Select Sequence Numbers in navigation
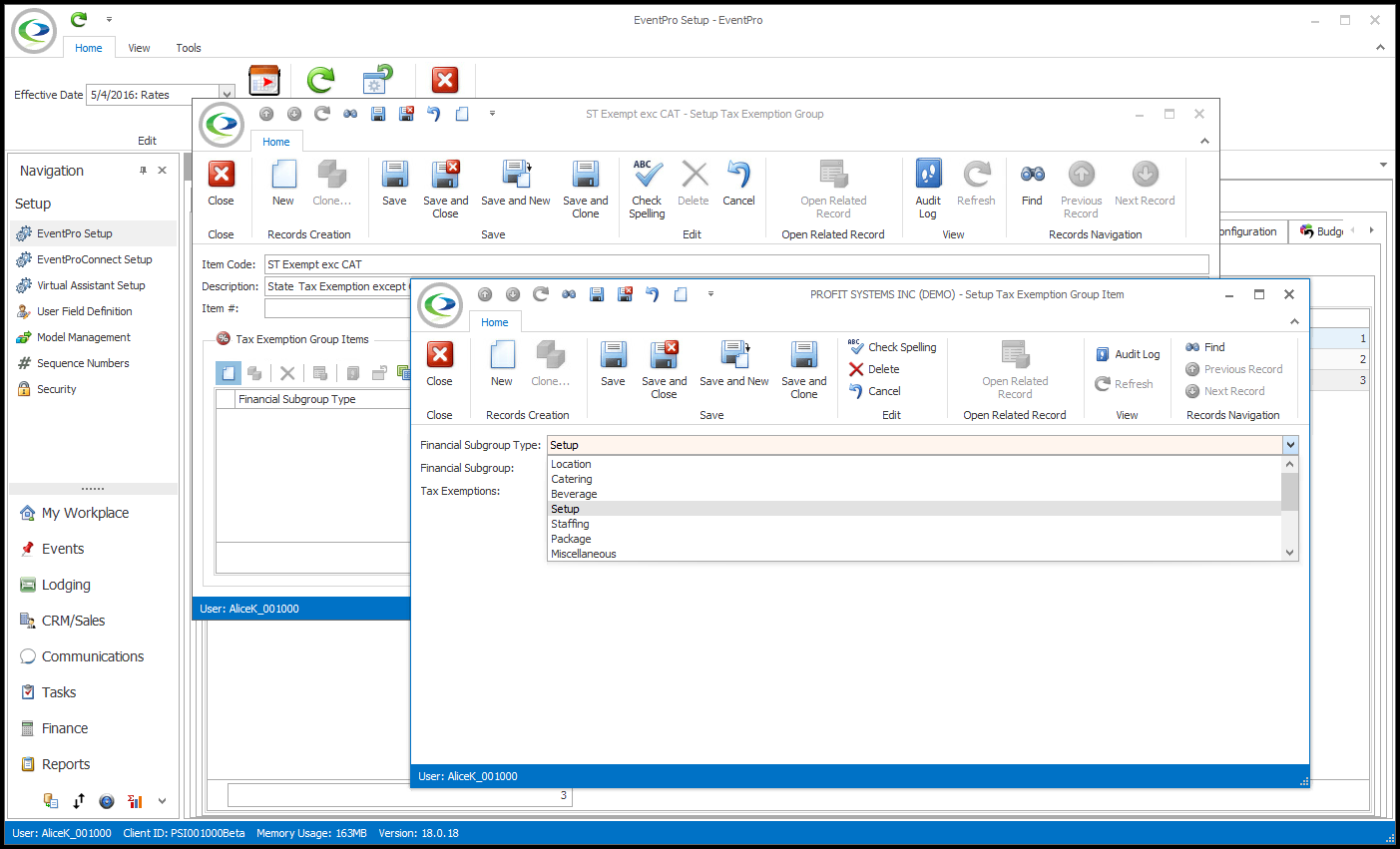 click(83, 363)
